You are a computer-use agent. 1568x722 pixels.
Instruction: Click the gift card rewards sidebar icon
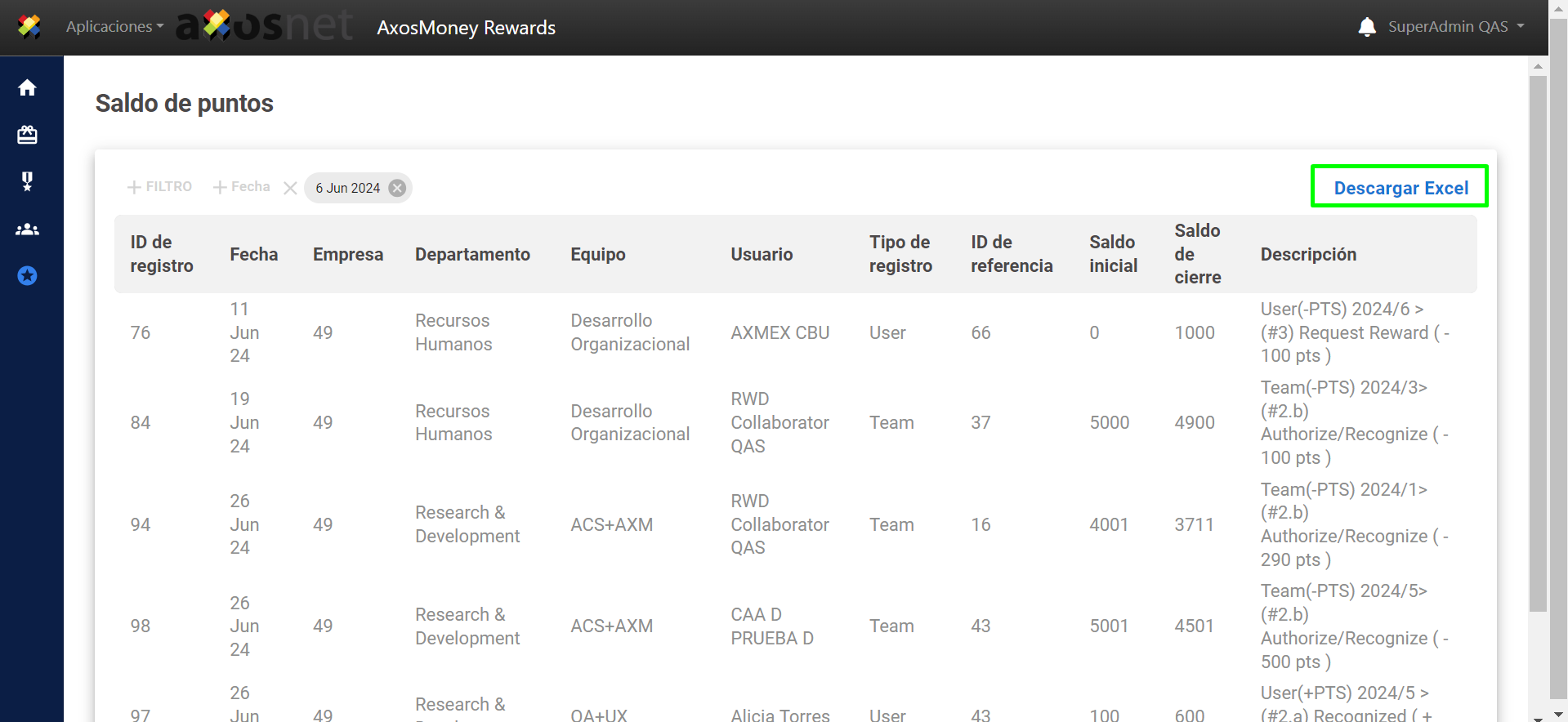(27, 135)
